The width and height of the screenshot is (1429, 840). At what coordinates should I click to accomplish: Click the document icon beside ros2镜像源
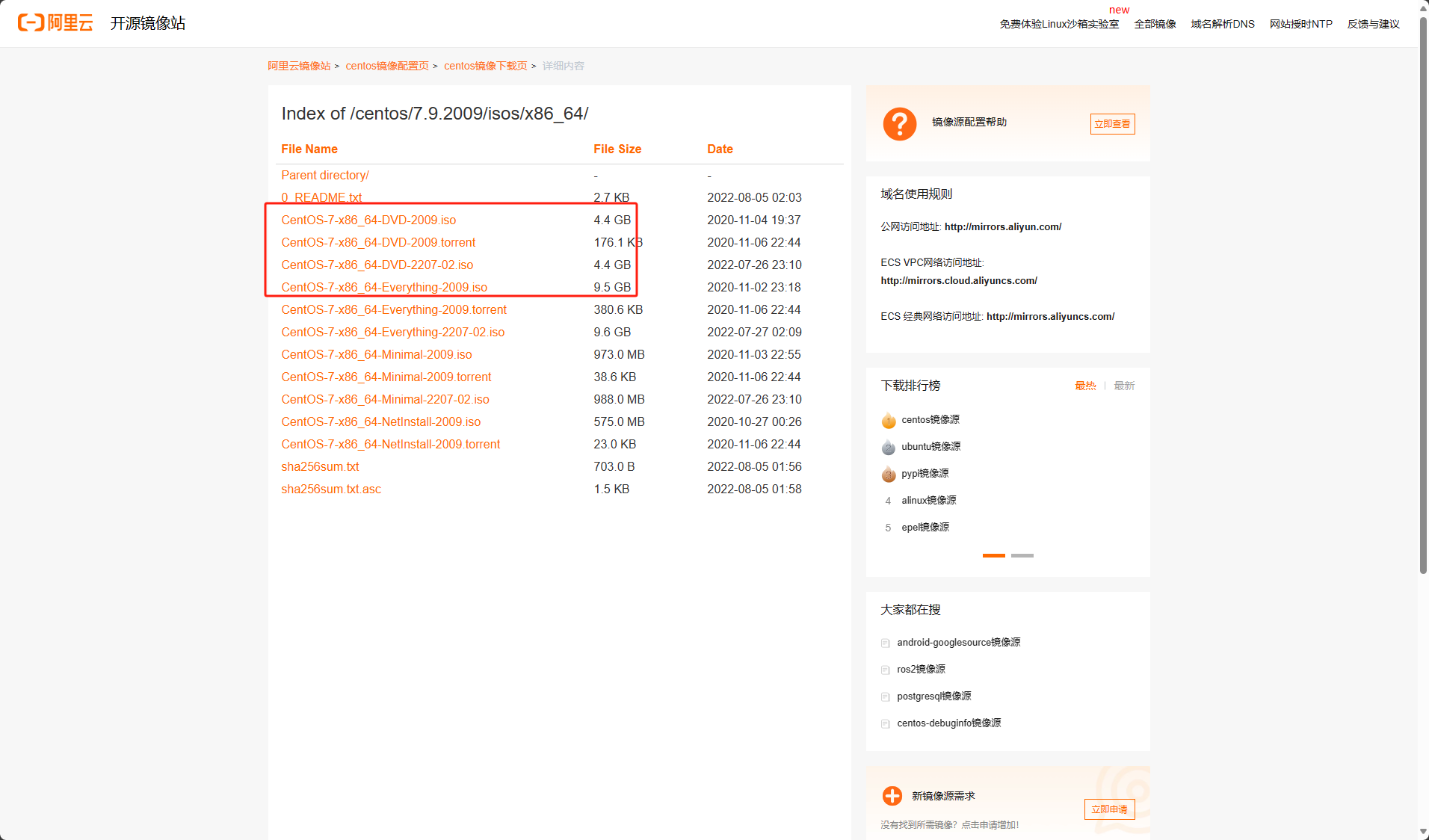click(886, 670)
